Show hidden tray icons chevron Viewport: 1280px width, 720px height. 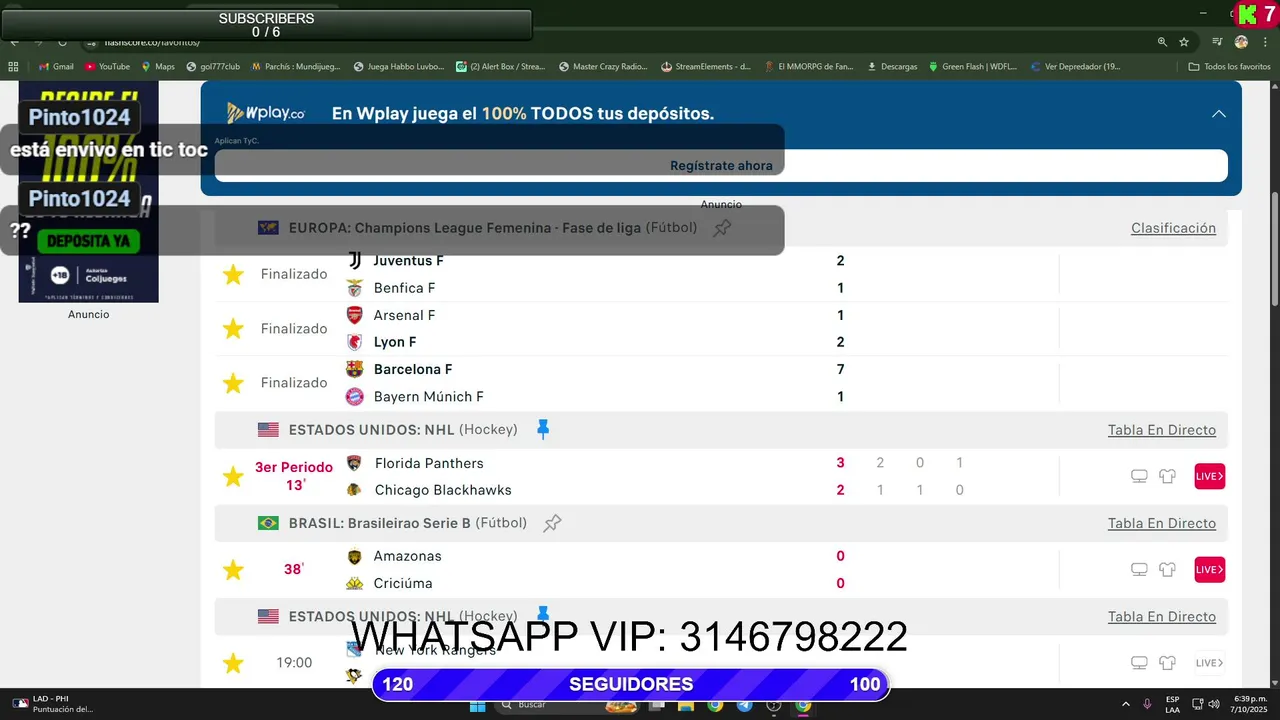1126,705
